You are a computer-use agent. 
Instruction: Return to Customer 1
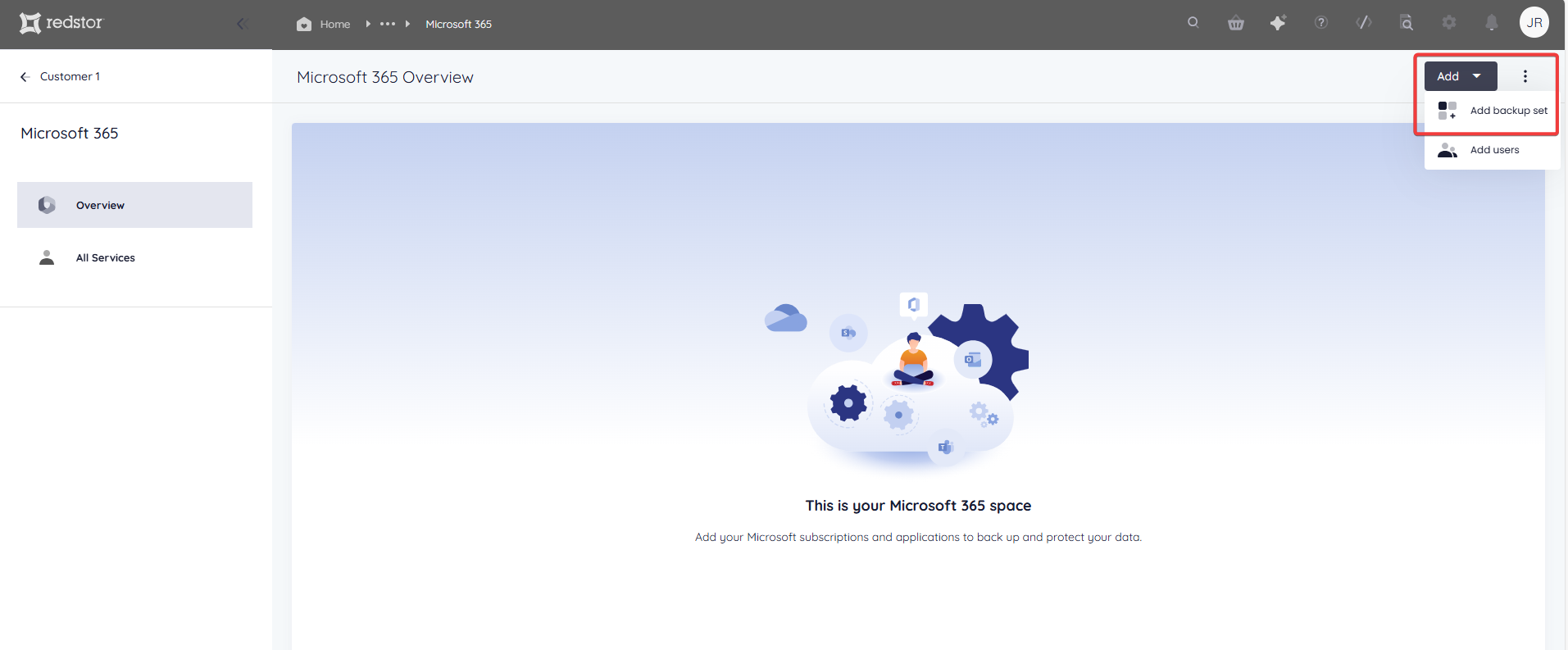click(x=70, y=76)
